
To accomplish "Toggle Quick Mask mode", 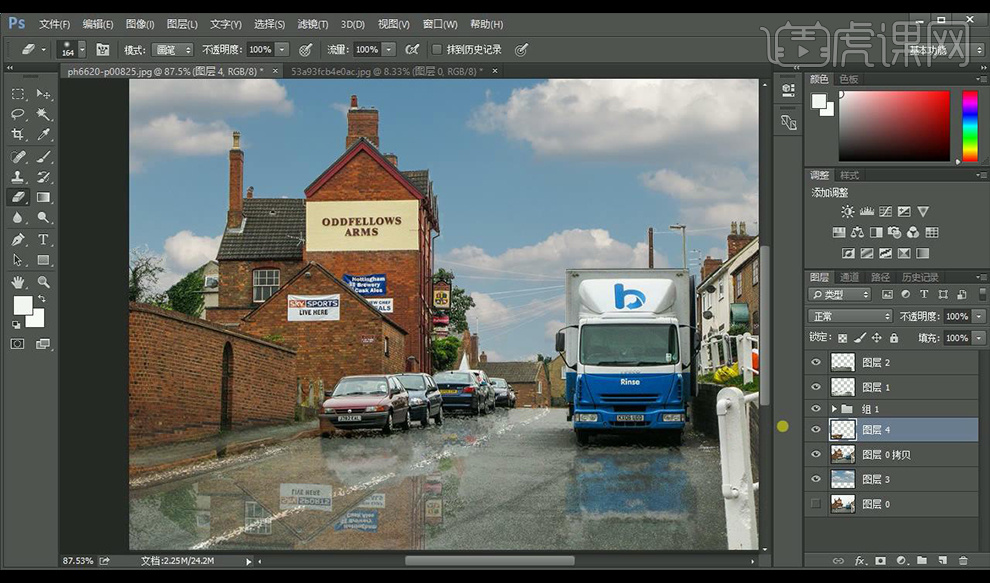I will (x=18, y=344).
